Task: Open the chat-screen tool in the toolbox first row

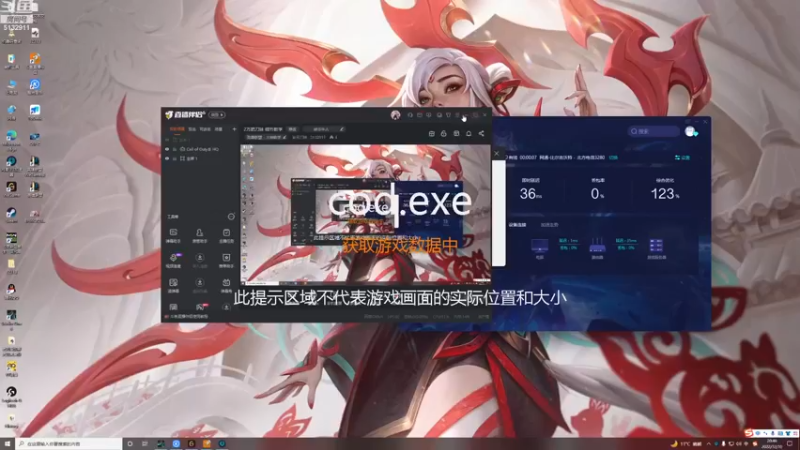Action: click(173, 235)
